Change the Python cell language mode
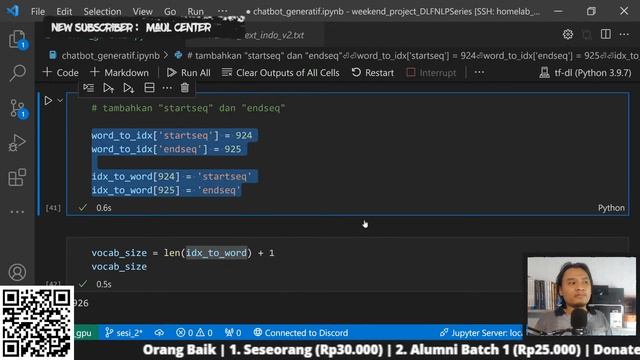The width and height of the screenshot is (640, 360). click(611, 208)
